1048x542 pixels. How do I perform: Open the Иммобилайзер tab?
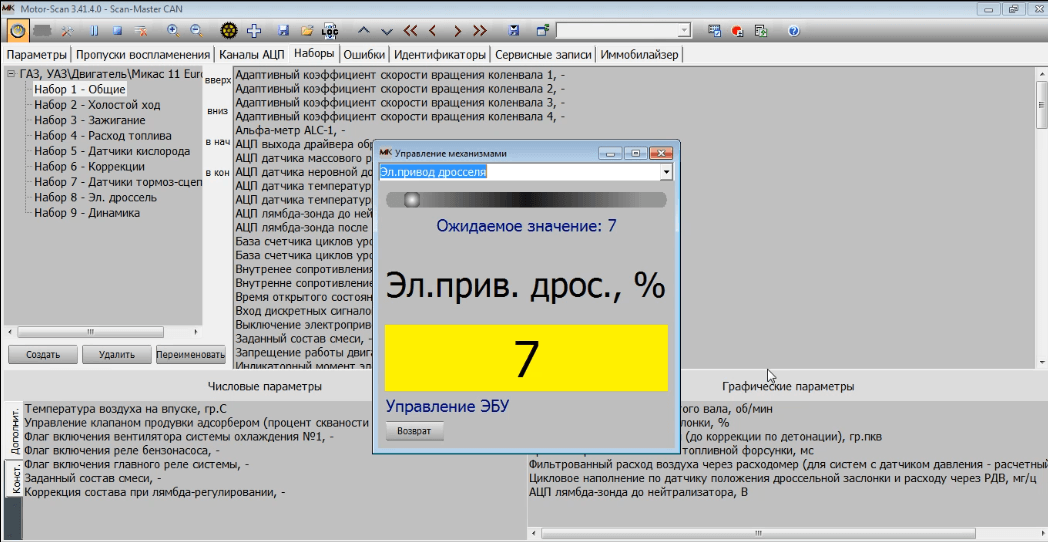[x=640, y=54]
